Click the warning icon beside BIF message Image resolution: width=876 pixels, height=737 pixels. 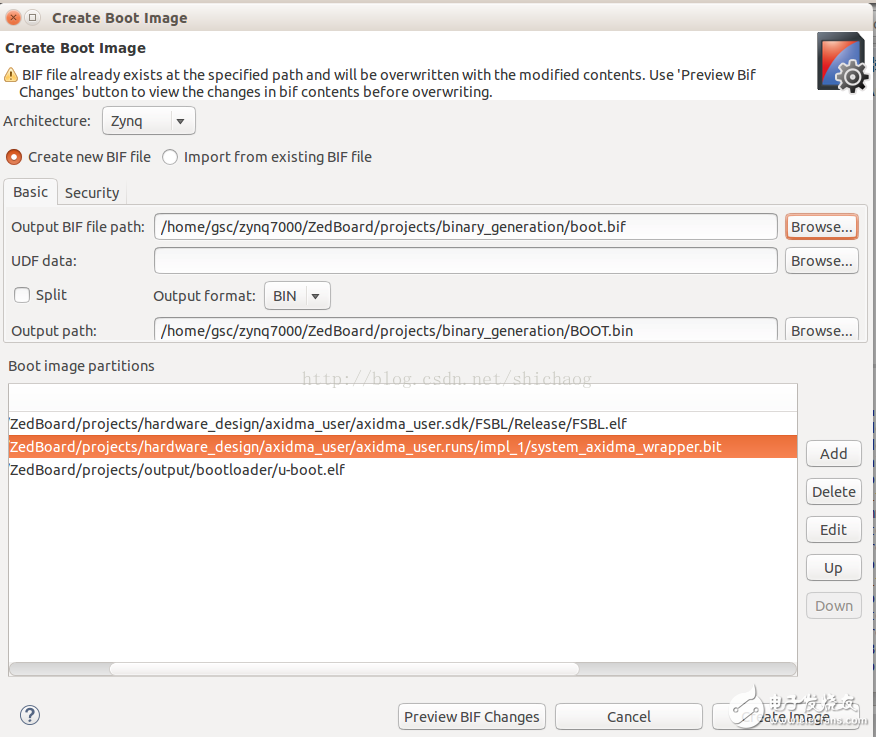click(x=11, y=74)
